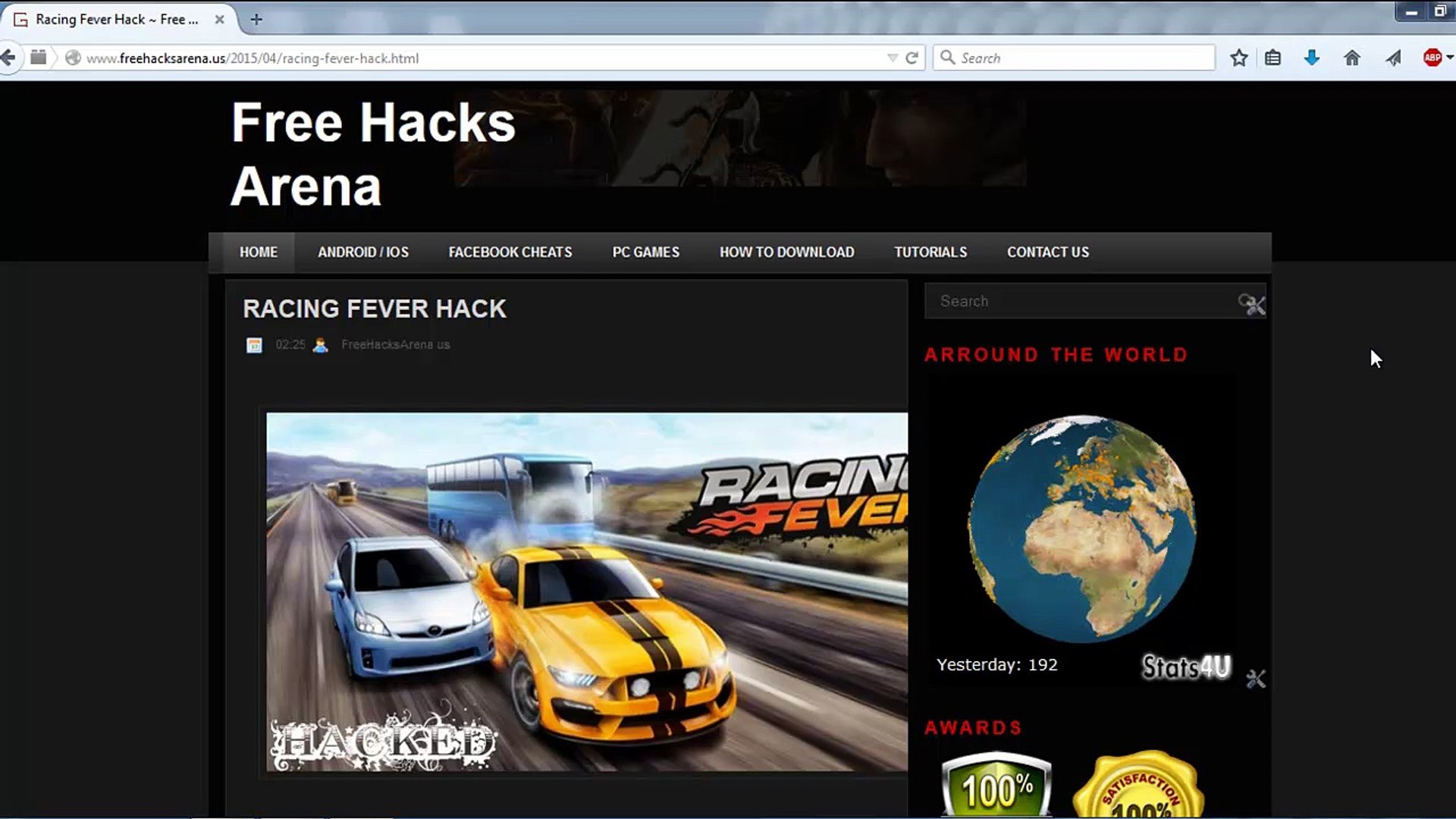This screenshot has width=1456, height=819.
Task: Go to FACEBOOK CHEATS section
Action: pyautogui.click(x=510, y=253)
